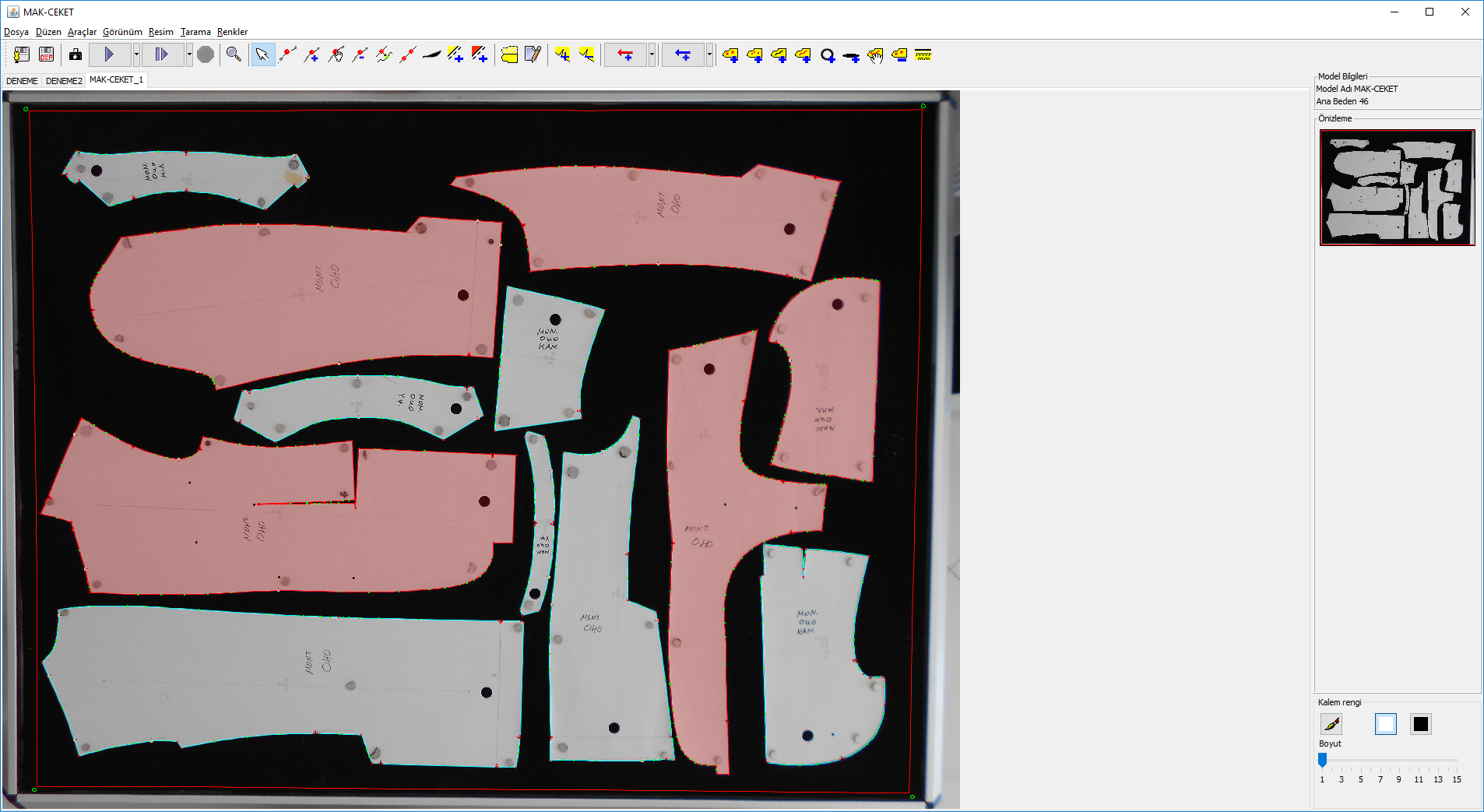Image resolution: width=1484 pixels, height=812 pixels.
Task: Click the DXF export save icon
Action: (x=46, y=54)
